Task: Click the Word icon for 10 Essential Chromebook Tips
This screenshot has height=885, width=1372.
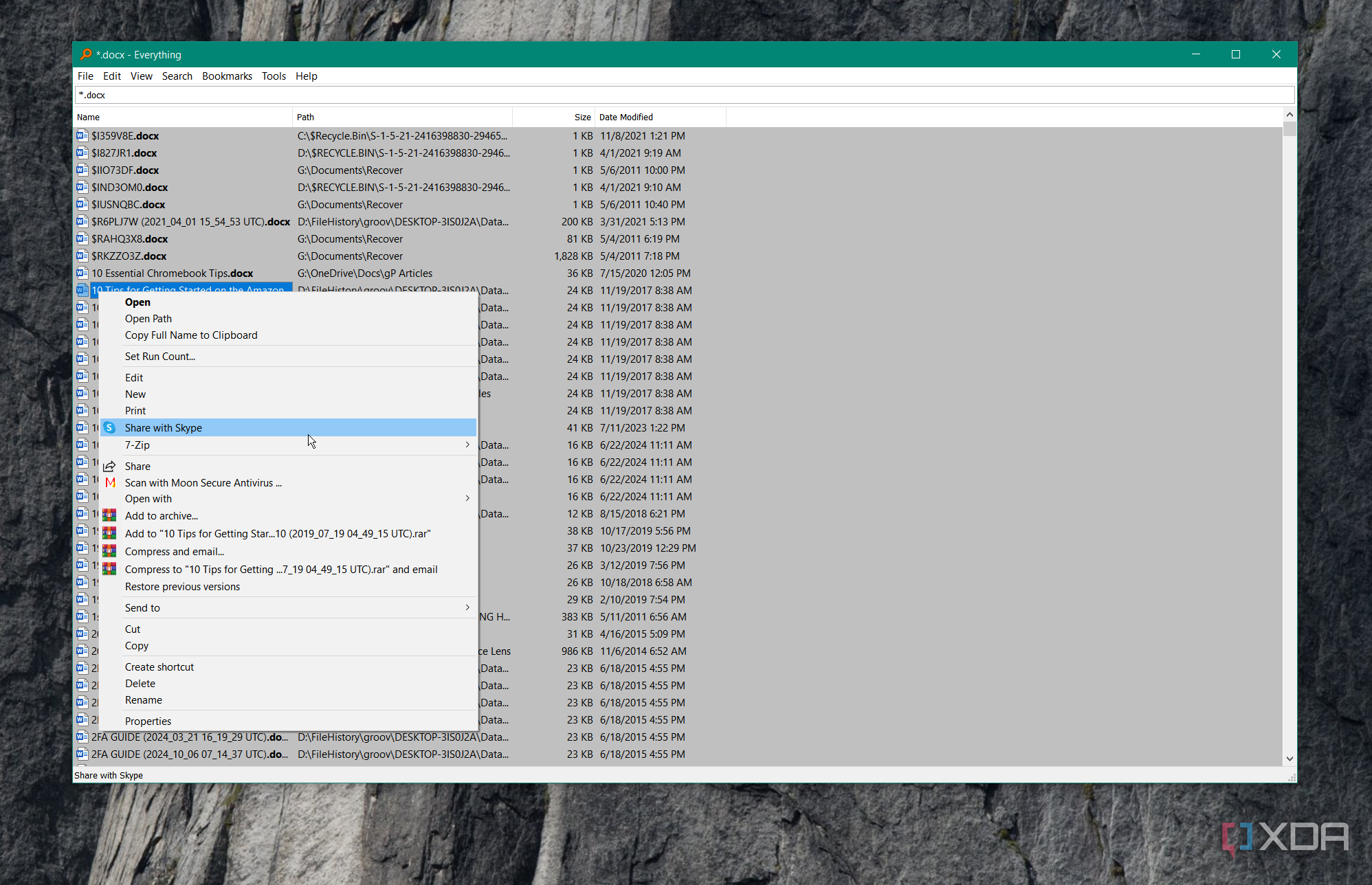Action: (x=82, y=273)
